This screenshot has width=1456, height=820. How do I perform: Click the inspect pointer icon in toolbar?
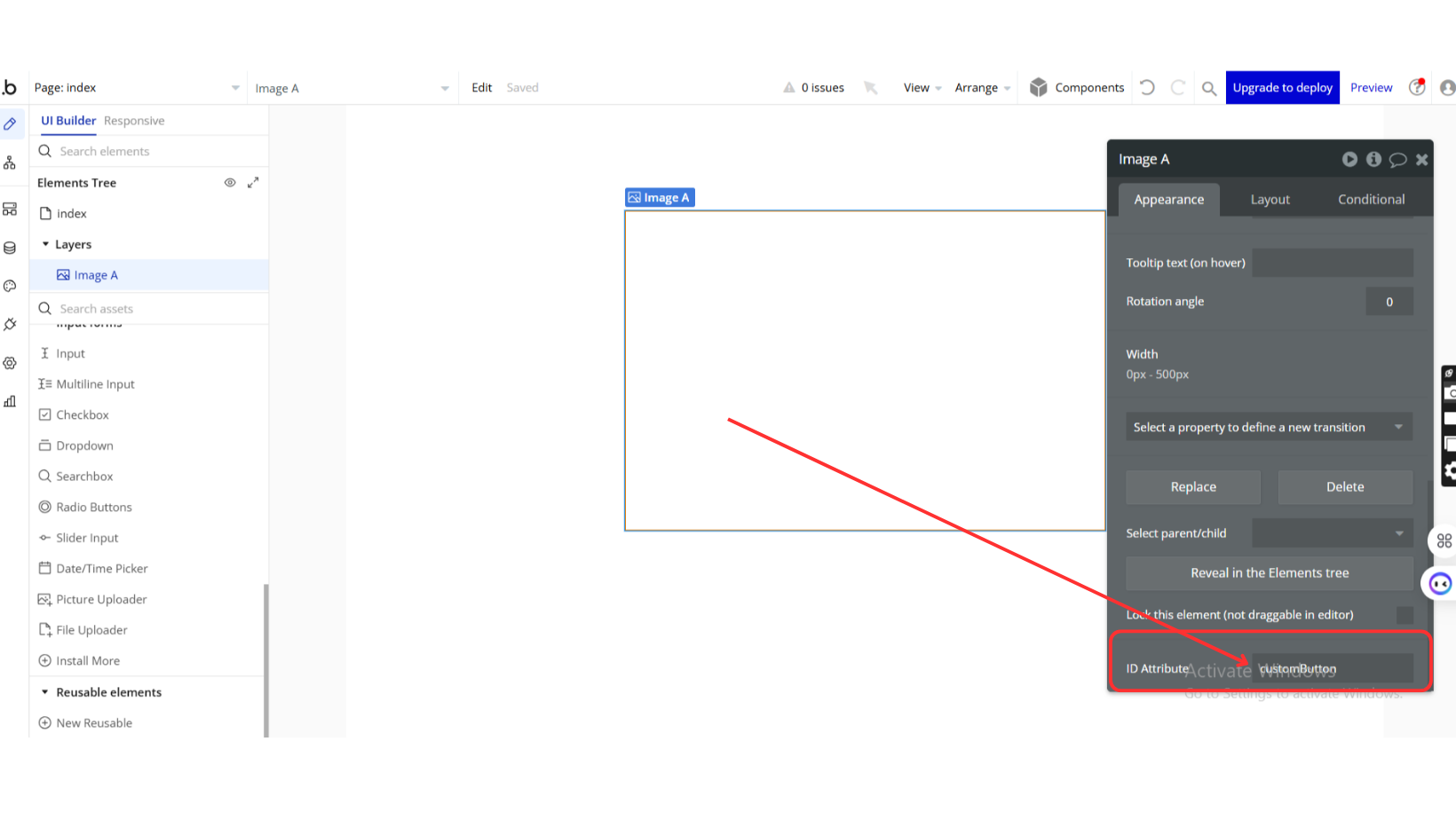(871, 87)
